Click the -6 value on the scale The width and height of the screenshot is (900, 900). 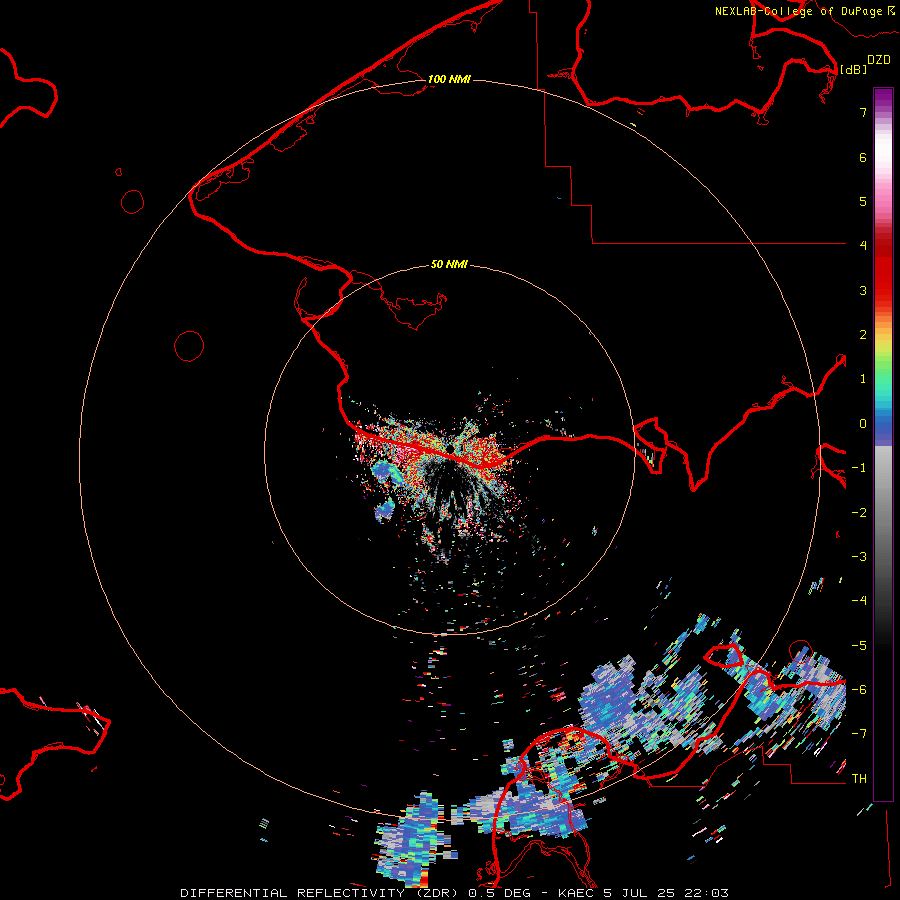click(x=859, y=690)
